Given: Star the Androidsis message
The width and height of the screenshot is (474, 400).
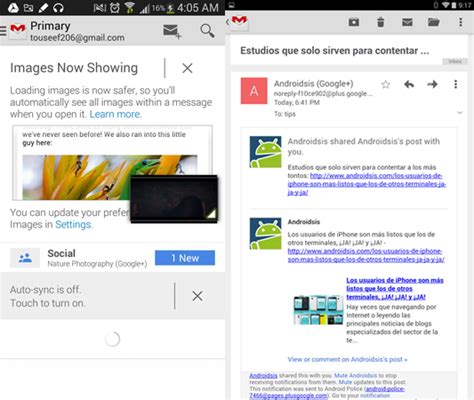Looking at the screenshot, I should point(386,85).
